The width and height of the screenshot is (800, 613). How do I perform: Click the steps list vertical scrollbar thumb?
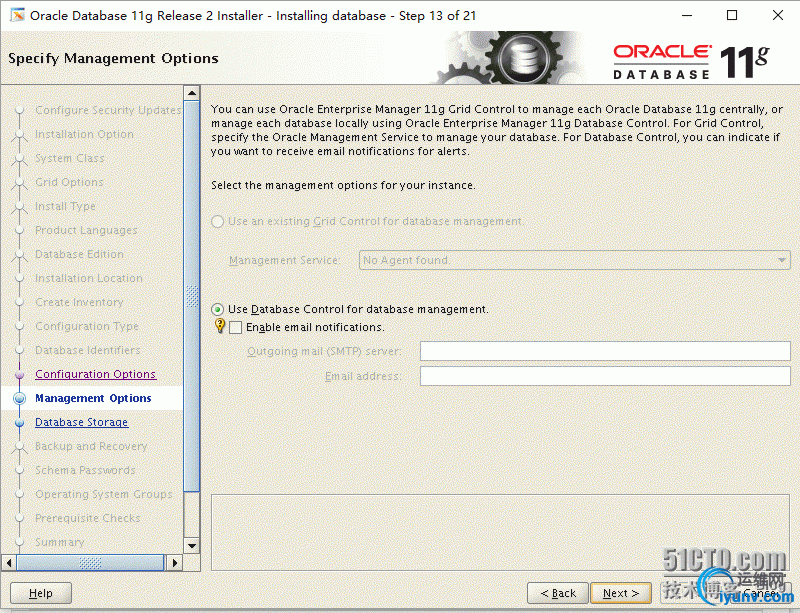coord(192,296)
